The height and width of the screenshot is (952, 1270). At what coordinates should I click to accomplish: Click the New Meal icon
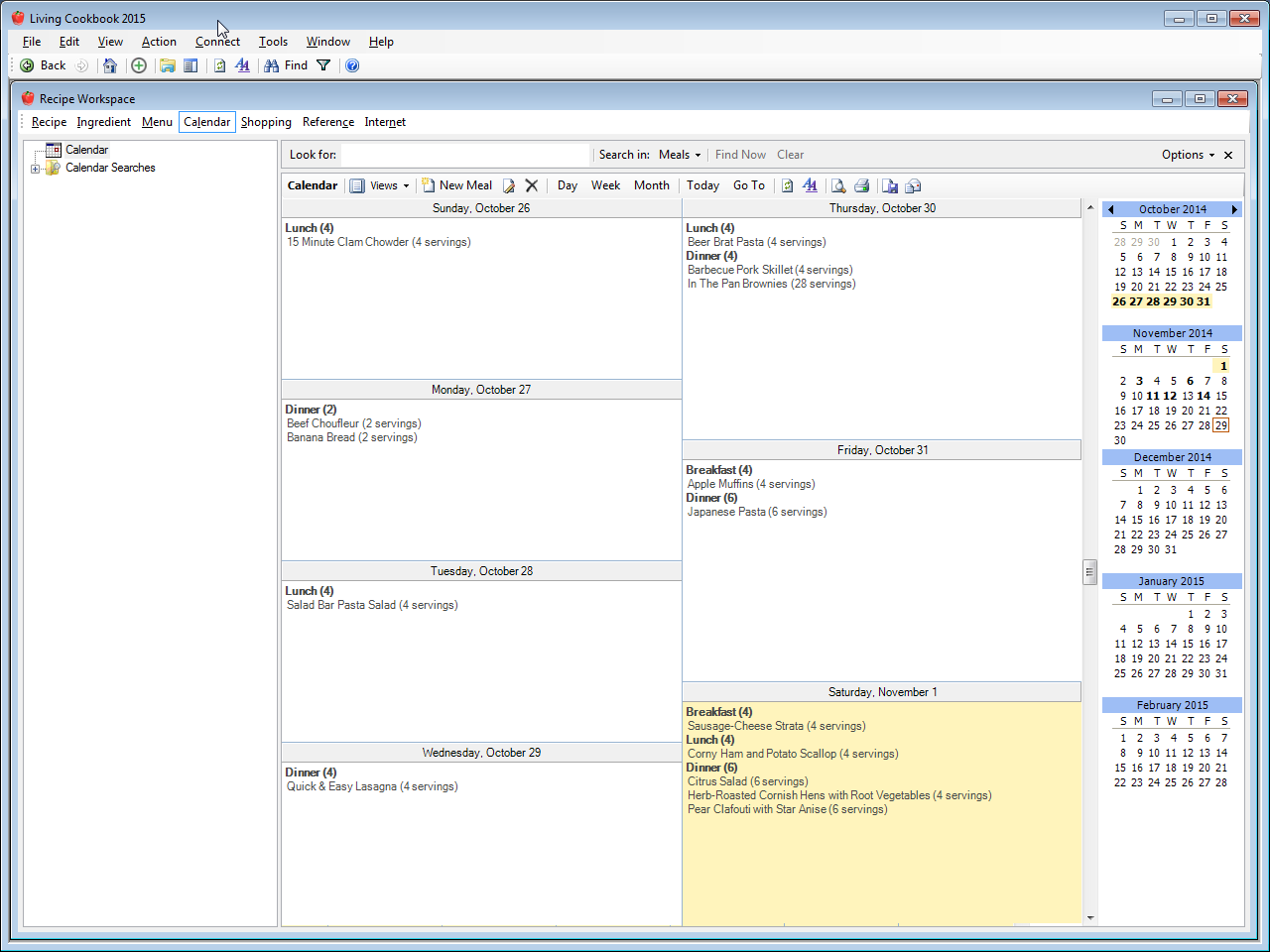pos(429,185)
